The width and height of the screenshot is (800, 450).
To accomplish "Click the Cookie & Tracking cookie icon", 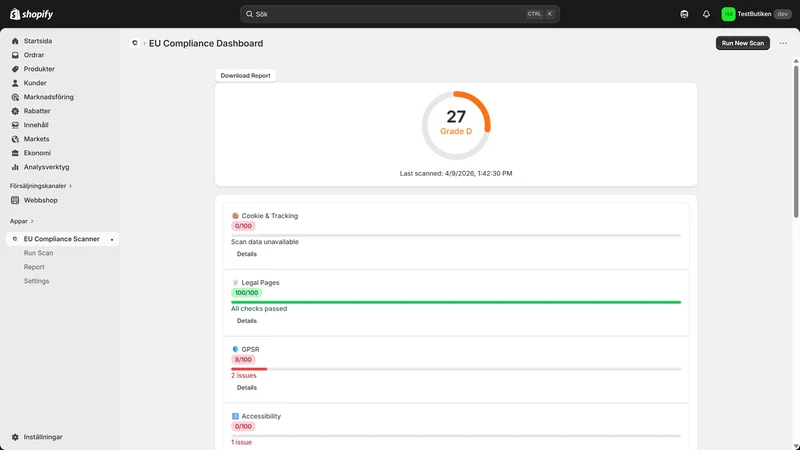I will pyautogui.click(x=235, y=216).
